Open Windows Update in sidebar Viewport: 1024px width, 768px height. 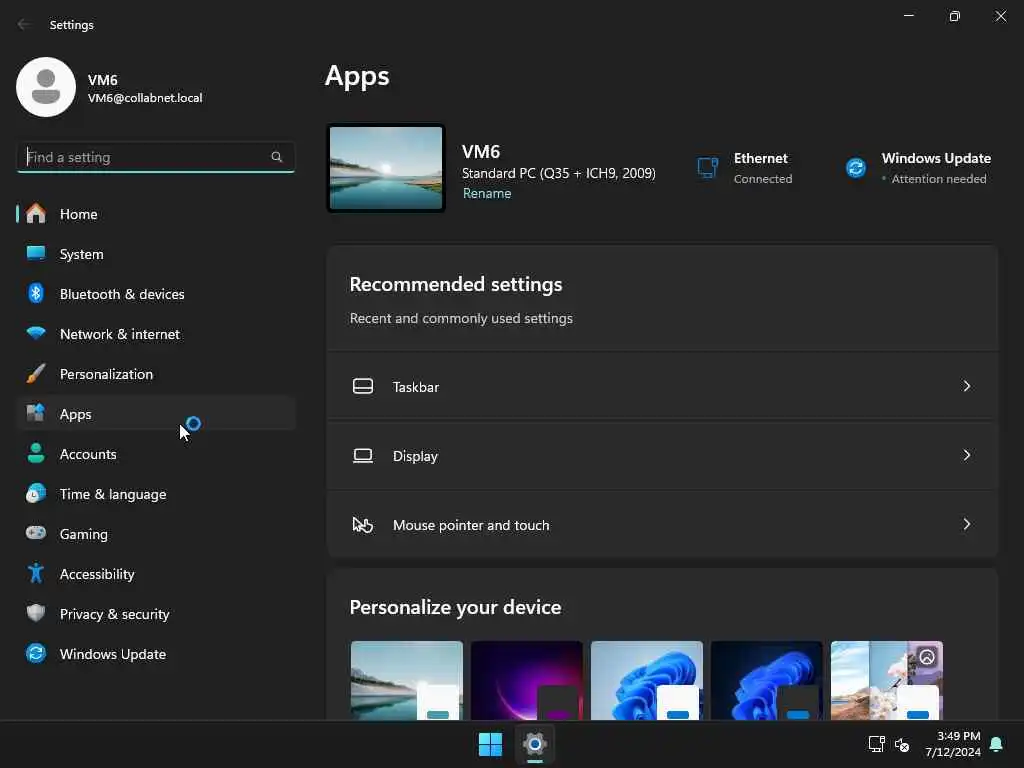156,653
